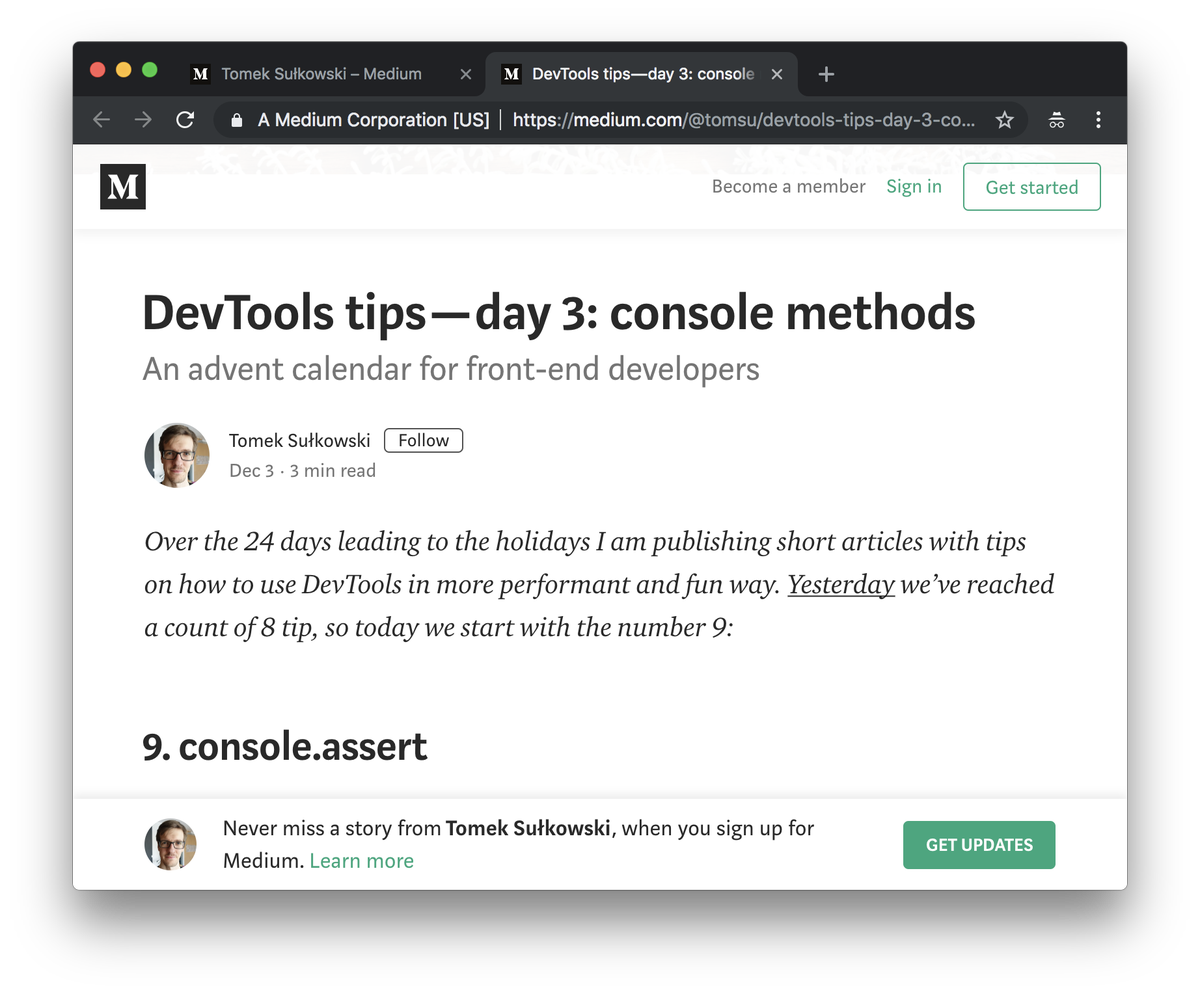Click the Become a member link
The width and height of the screenshot is (1200, 994).
click(789, 186)
